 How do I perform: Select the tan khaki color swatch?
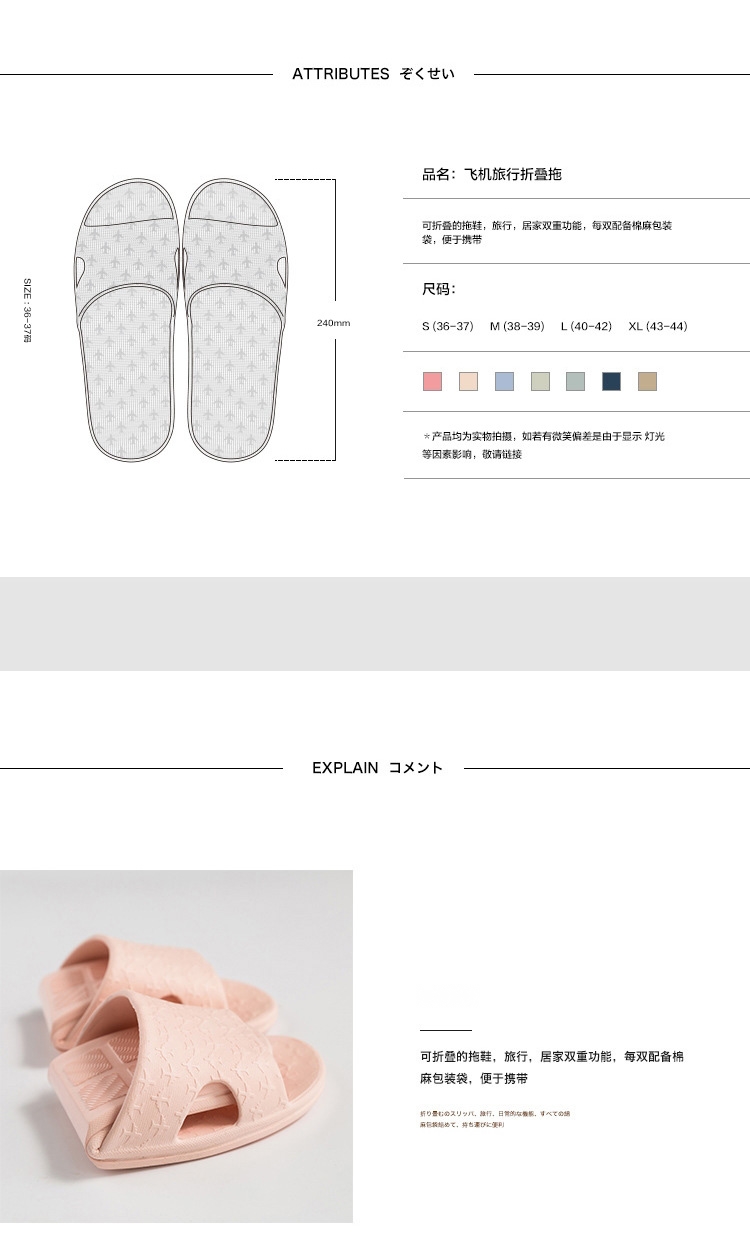tap(647, 381)
